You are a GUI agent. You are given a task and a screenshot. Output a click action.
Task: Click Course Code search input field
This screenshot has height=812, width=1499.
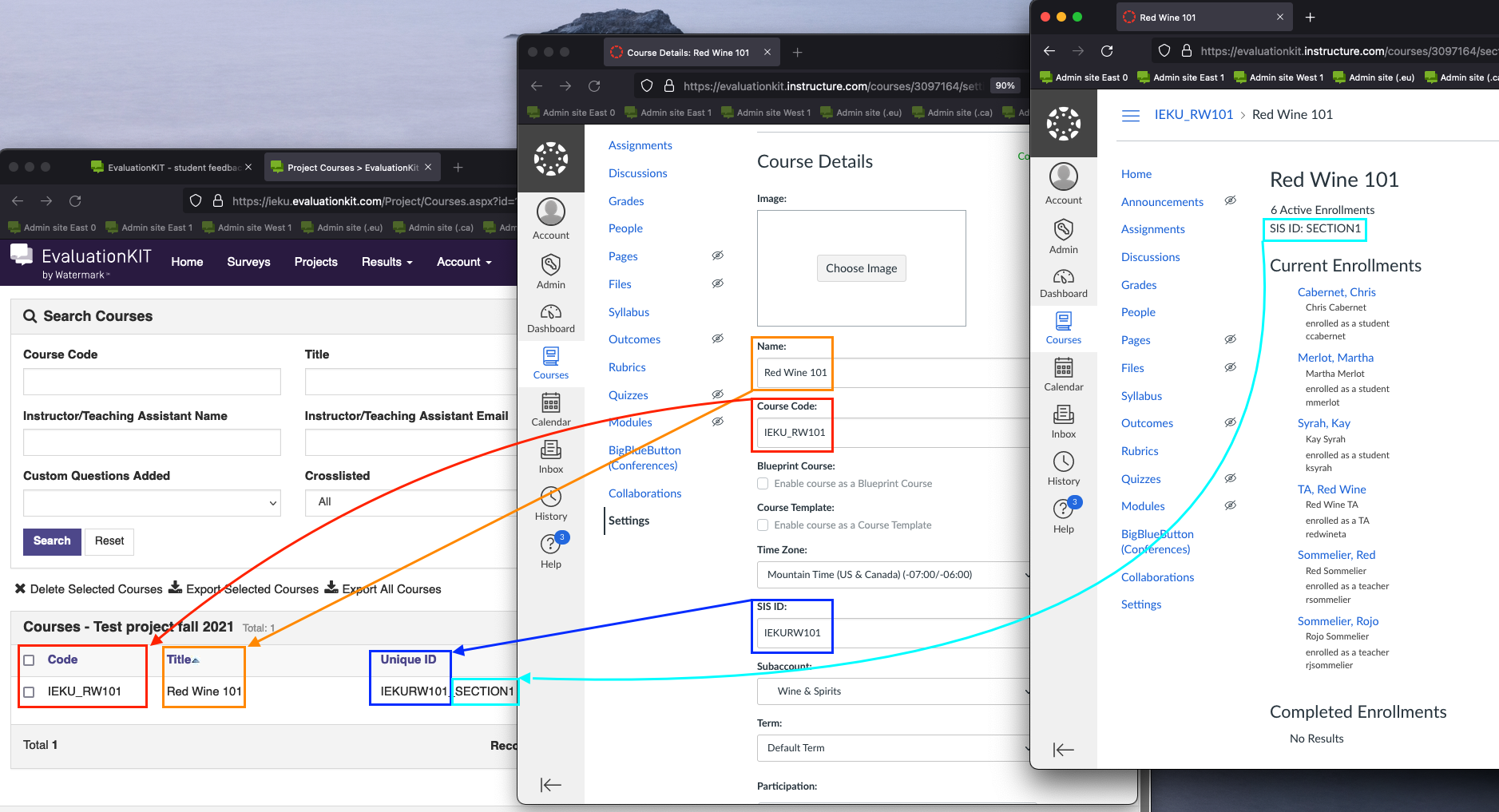coord(152,382)
